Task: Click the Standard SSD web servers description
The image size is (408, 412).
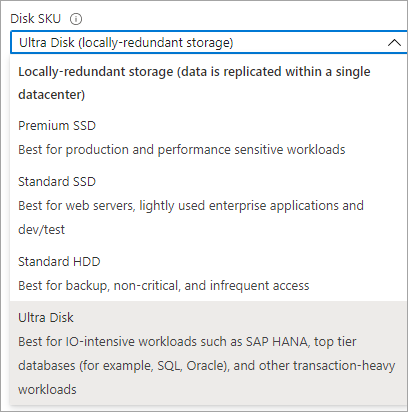Action: tap(191, 217)
